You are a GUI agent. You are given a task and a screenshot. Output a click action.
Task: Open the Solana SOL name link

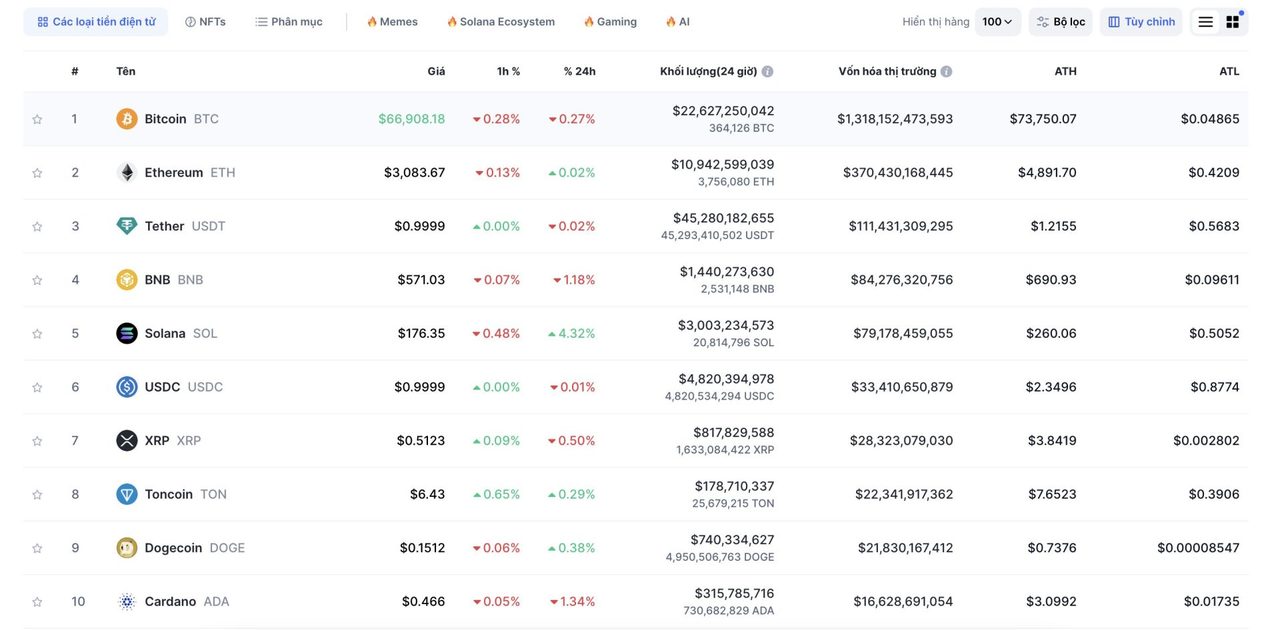(x=181, y=334)
